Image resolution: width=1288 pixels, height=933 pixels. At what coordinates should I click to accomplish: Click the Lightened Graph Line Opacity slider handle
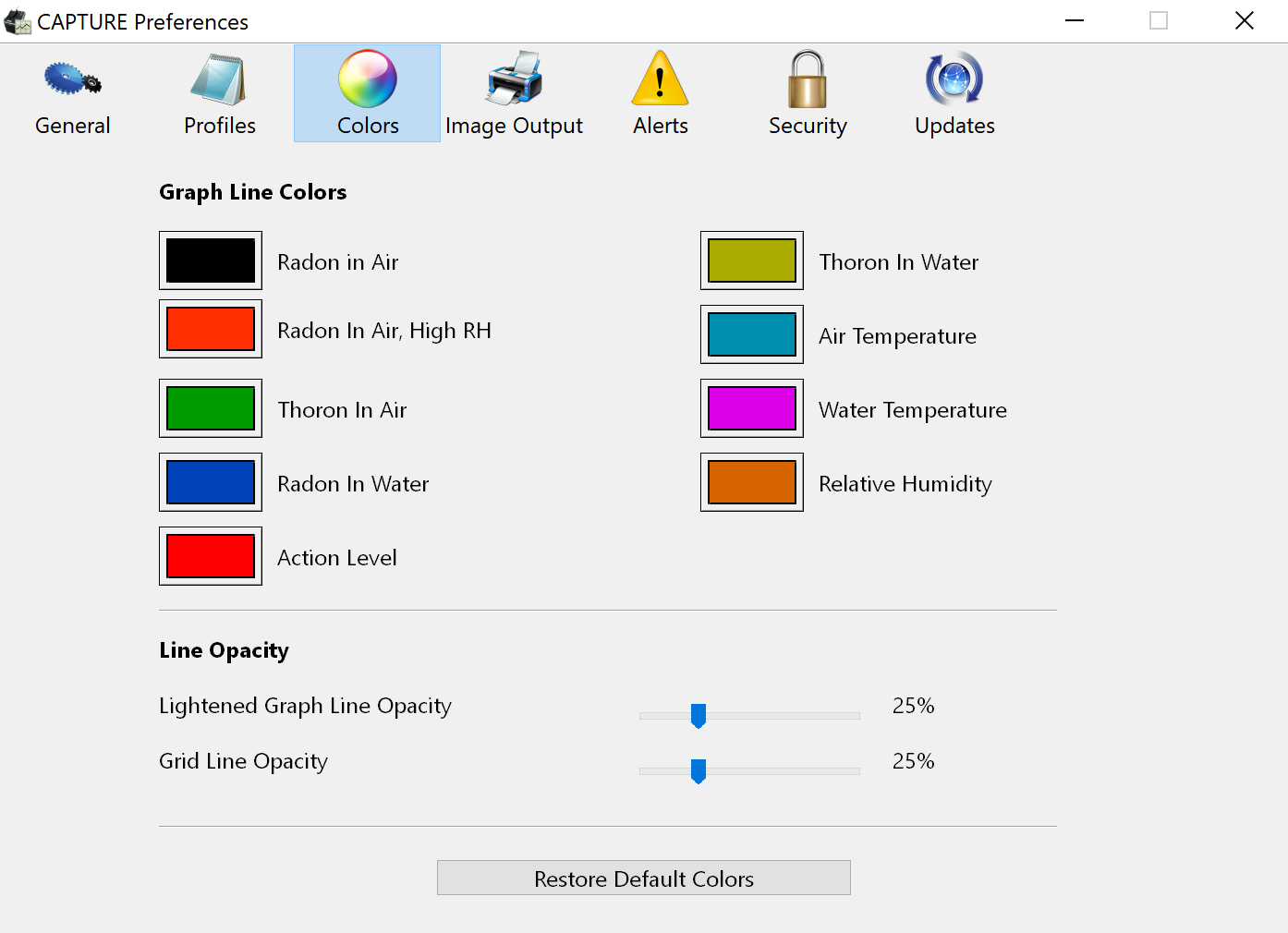coord(699,715)
